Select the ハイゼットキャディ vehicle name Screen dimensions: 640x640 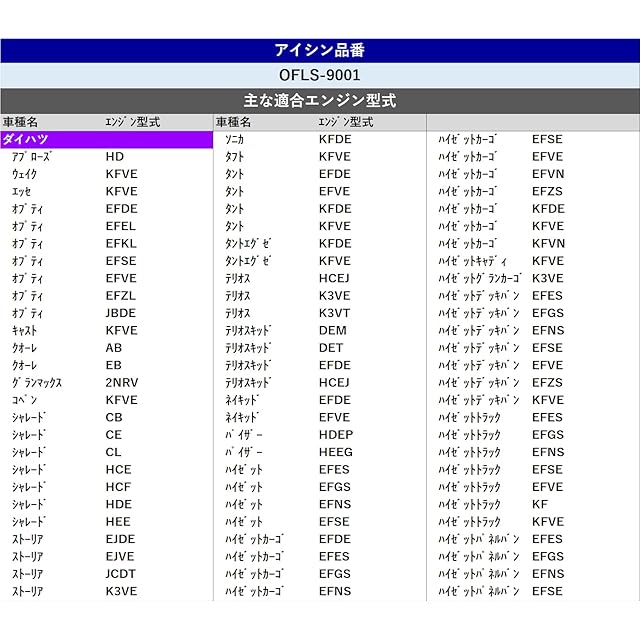[x=473, y=261]
